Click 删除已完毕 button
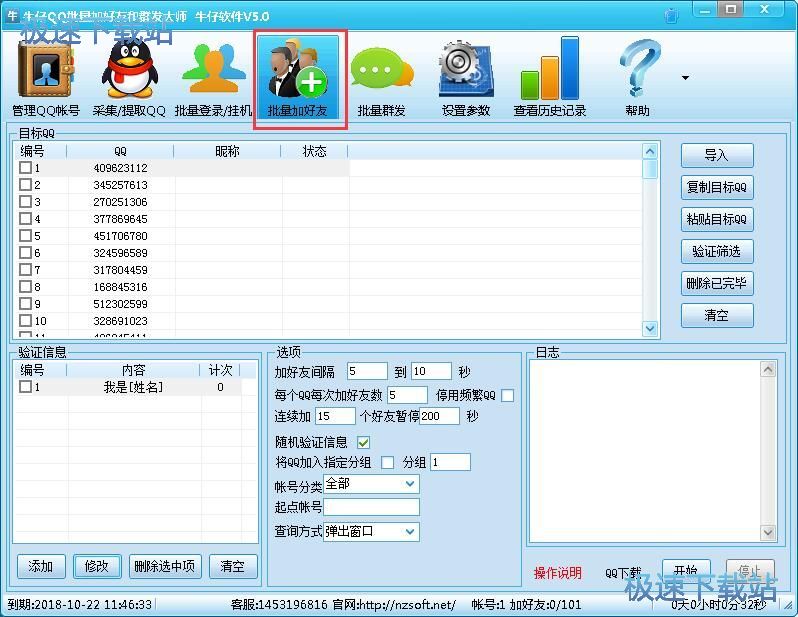798x617 pixels. point(717,284)
